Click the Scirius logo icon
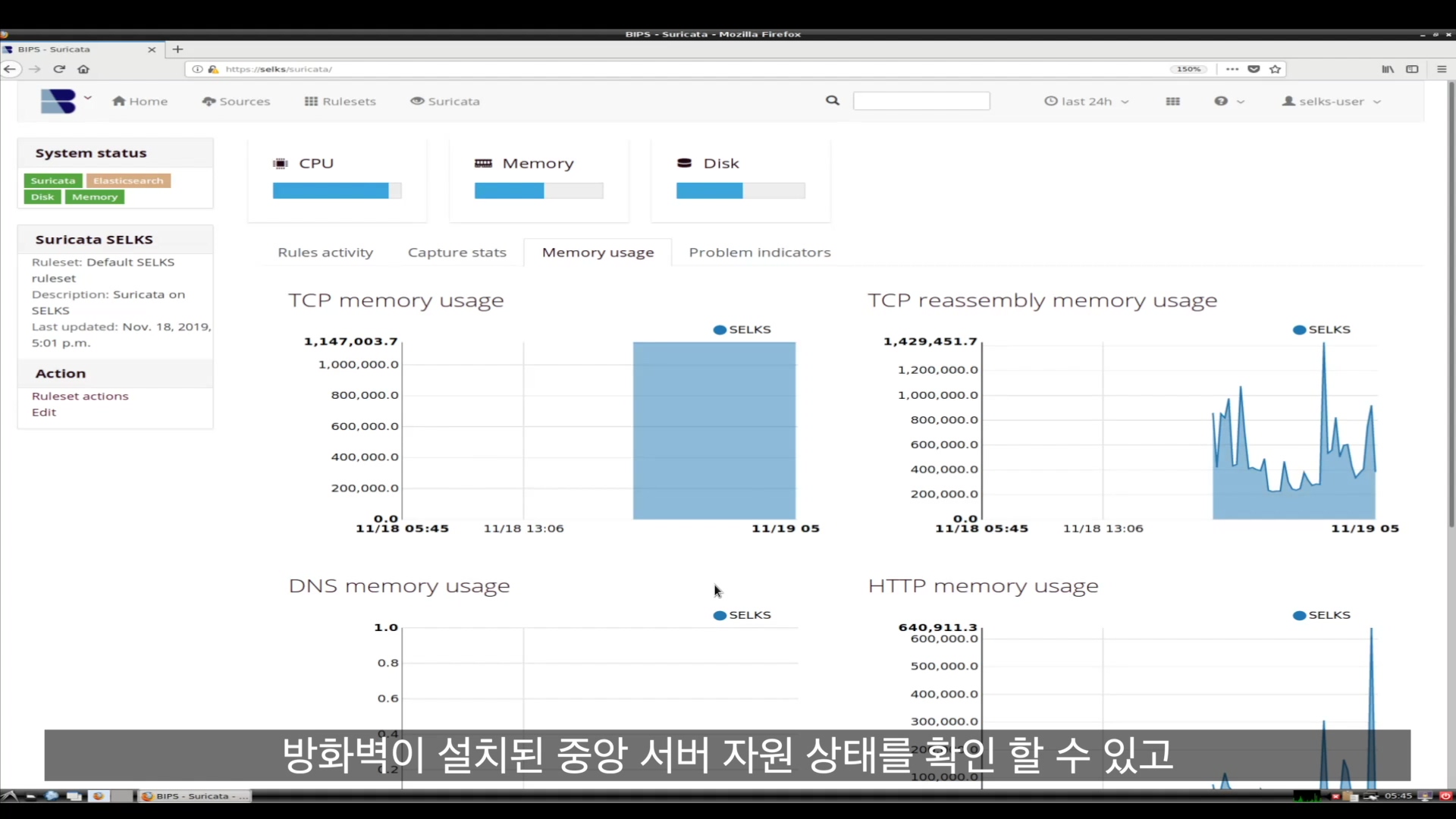Image resolution: width=1456 pixels, height=819 pixels. pos(58,101)
